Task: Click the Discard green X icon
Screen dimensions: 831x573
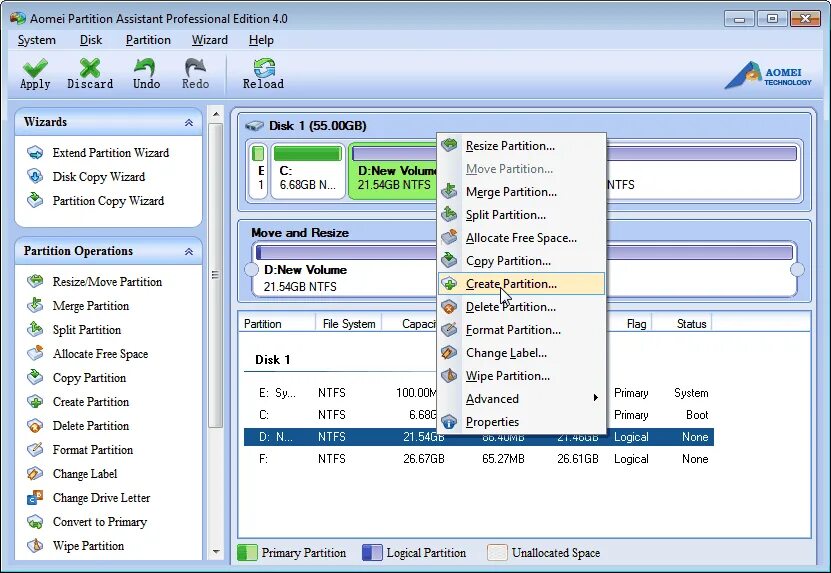Action: point(90,67)
